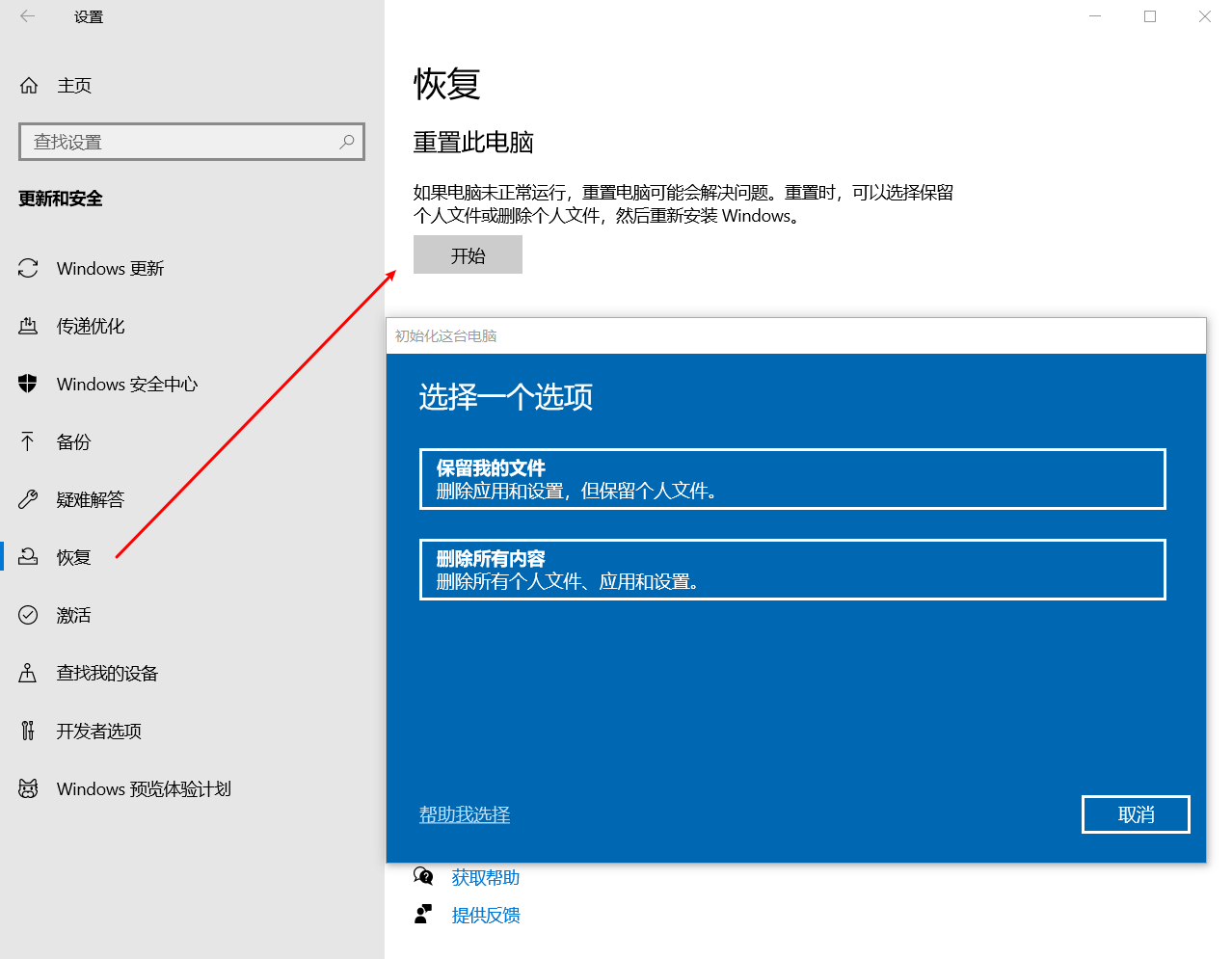The width and height of the screenshot is (1232, 959).
Task: Choose the 删除所有内容 option
Action: 791,570
